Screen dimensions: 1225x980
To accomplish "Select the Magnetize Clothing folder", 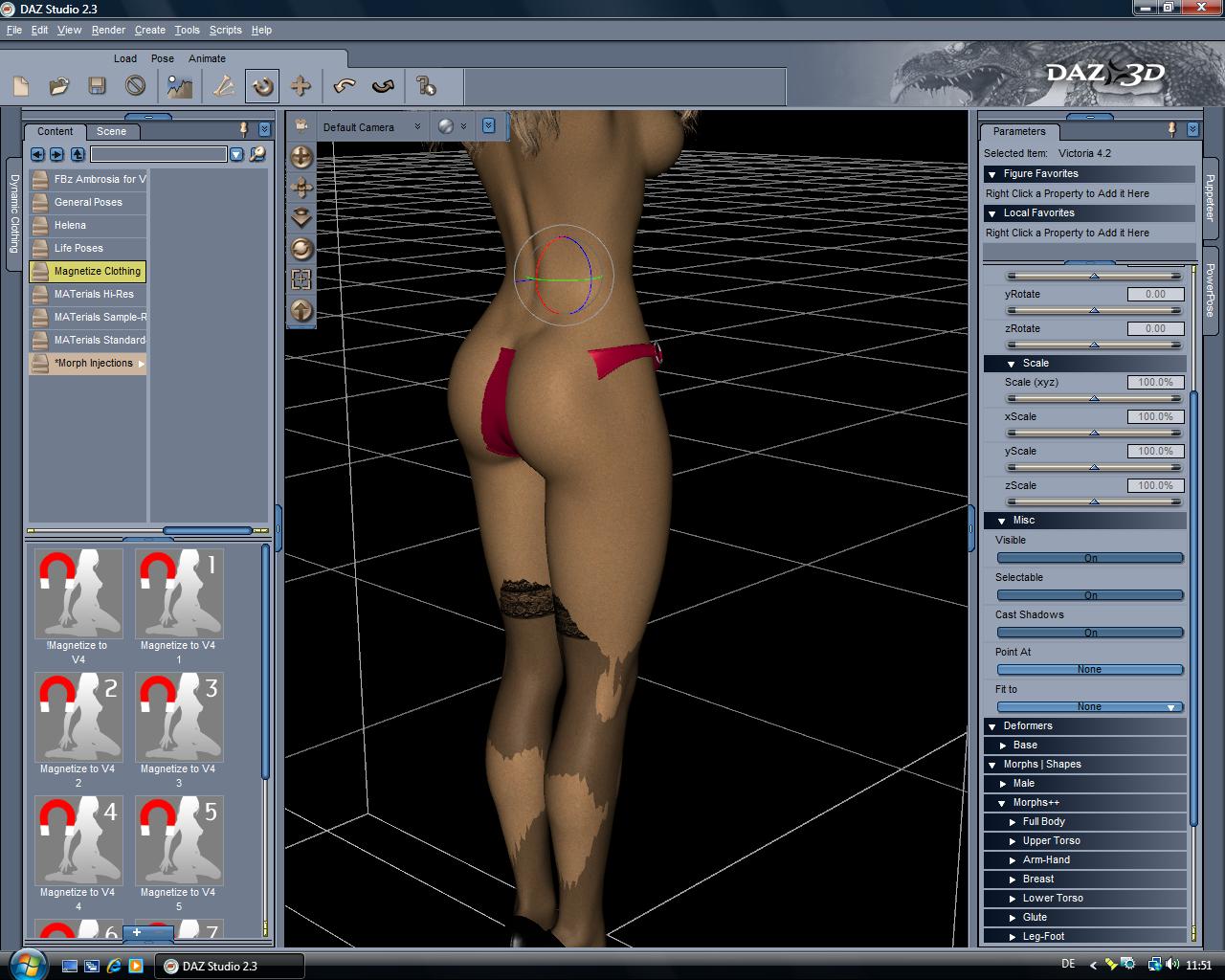I will [x=87, y=272].
